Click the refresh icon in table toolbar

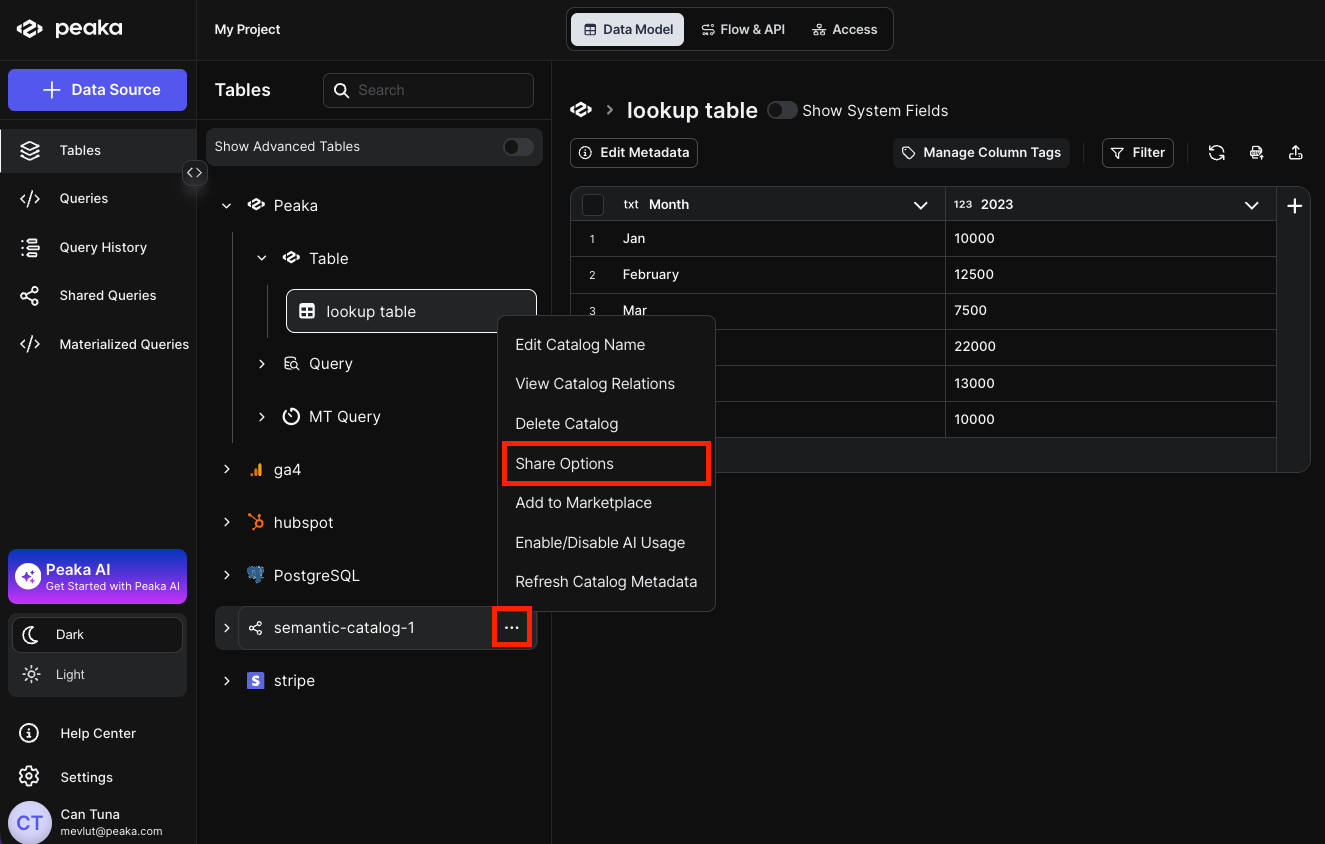click(1216, 153)
